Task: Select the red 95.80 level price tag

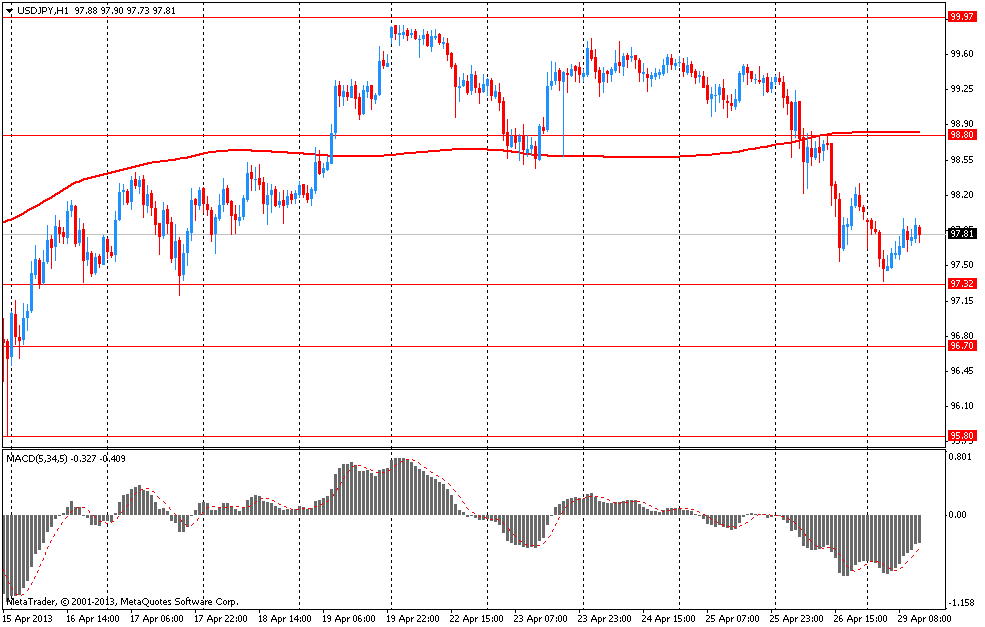Action: 962,436
